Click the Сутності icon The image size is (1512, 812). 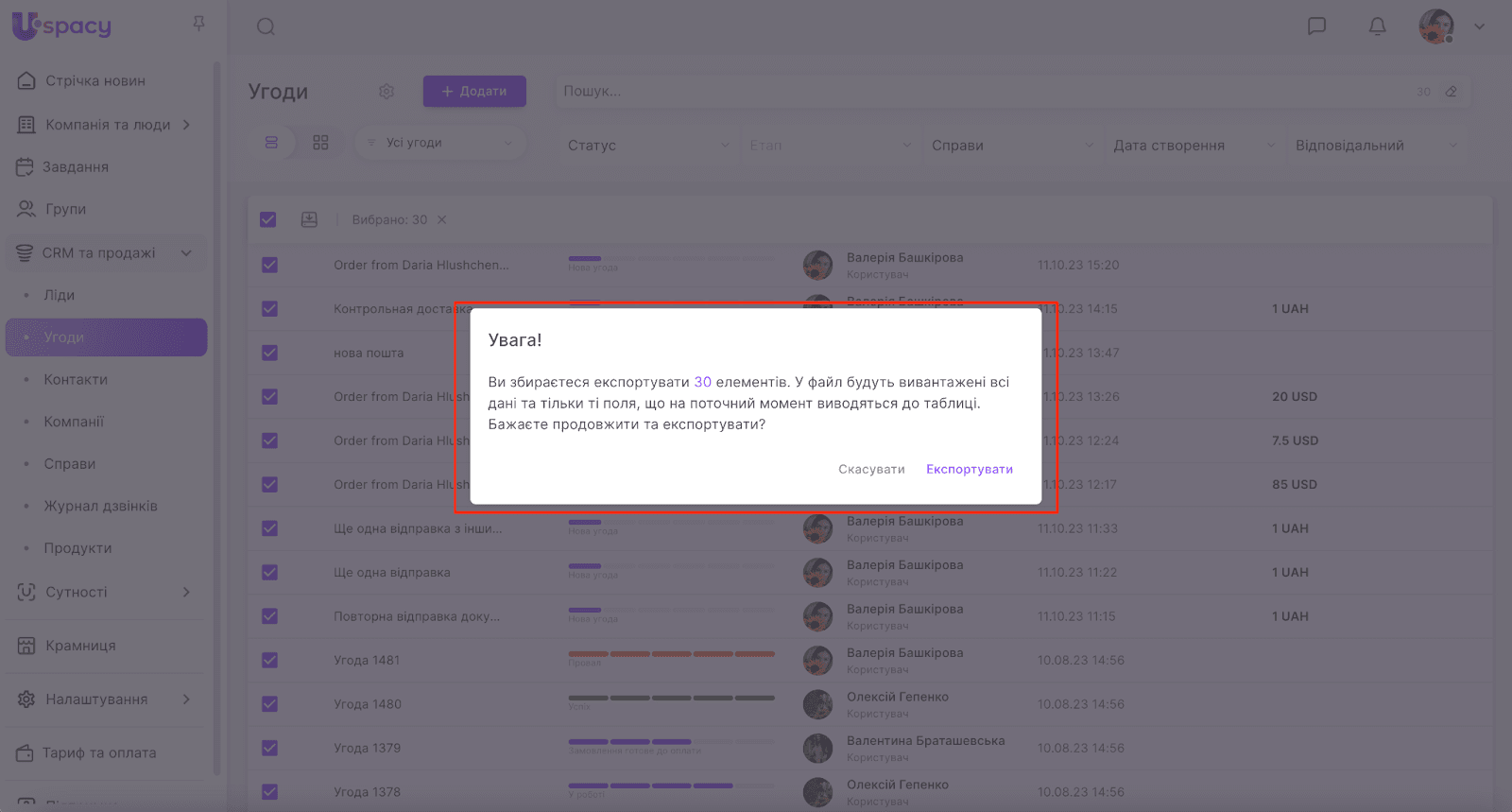pyautogui.click(x=26, y=592)
